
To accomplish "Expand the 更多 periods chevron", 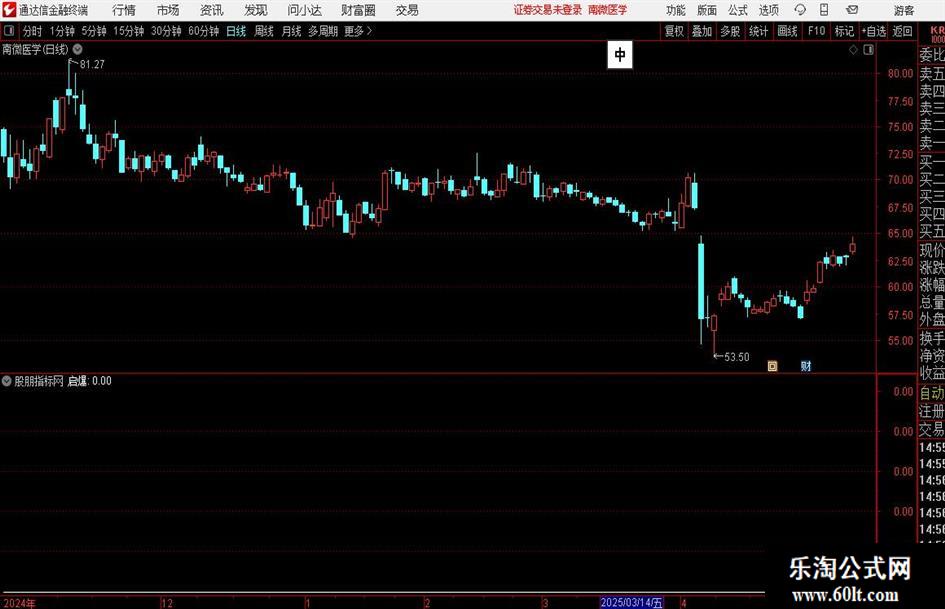I will [369, 31].
